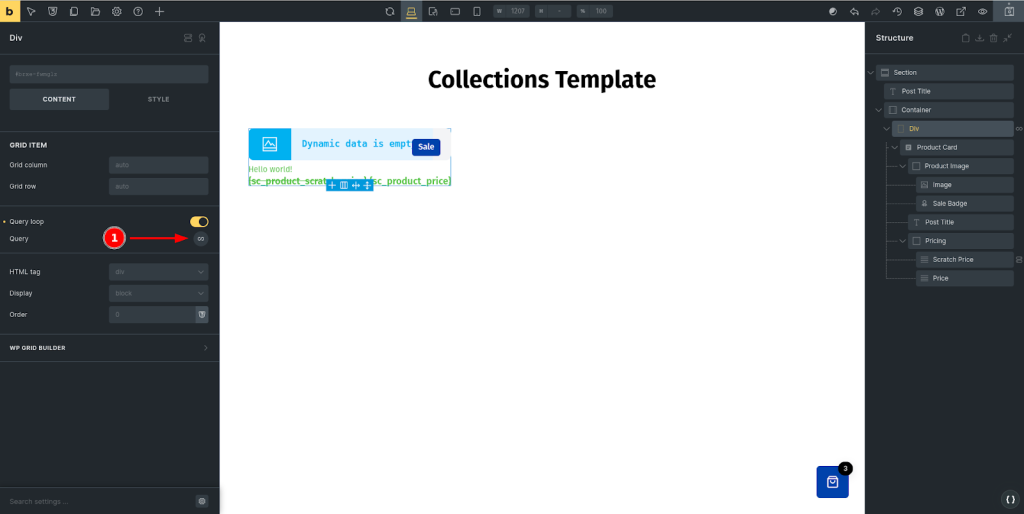Click the Sale badge on canvas

click(426, 147)
